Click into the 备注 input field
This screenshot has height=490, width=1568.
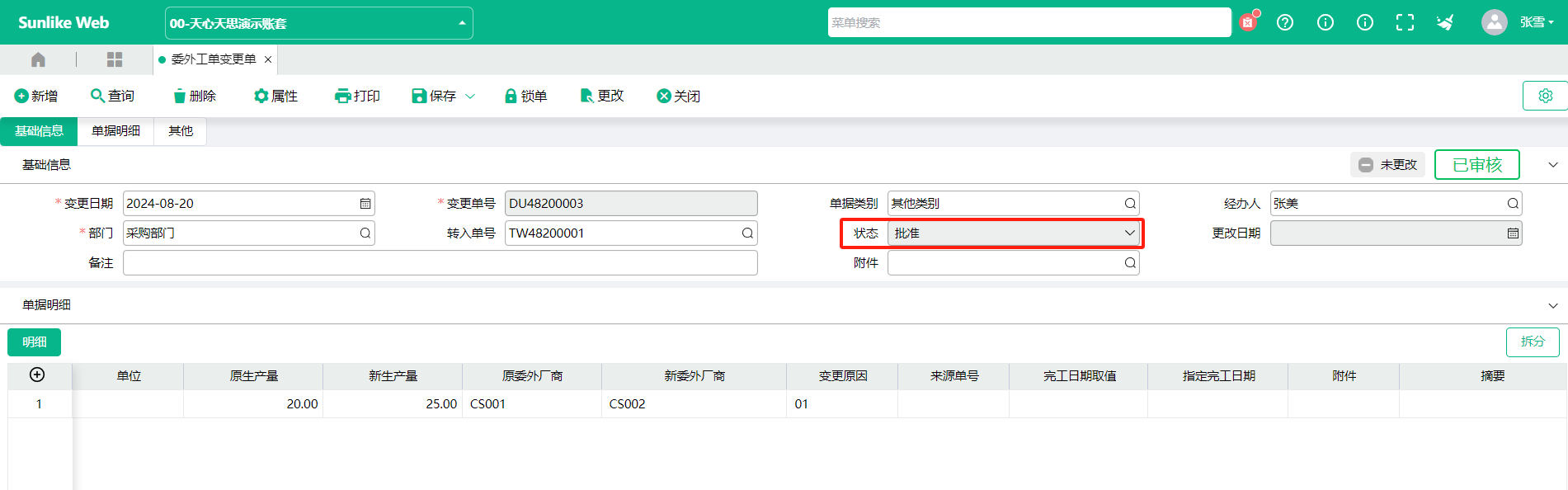[440, 263]
